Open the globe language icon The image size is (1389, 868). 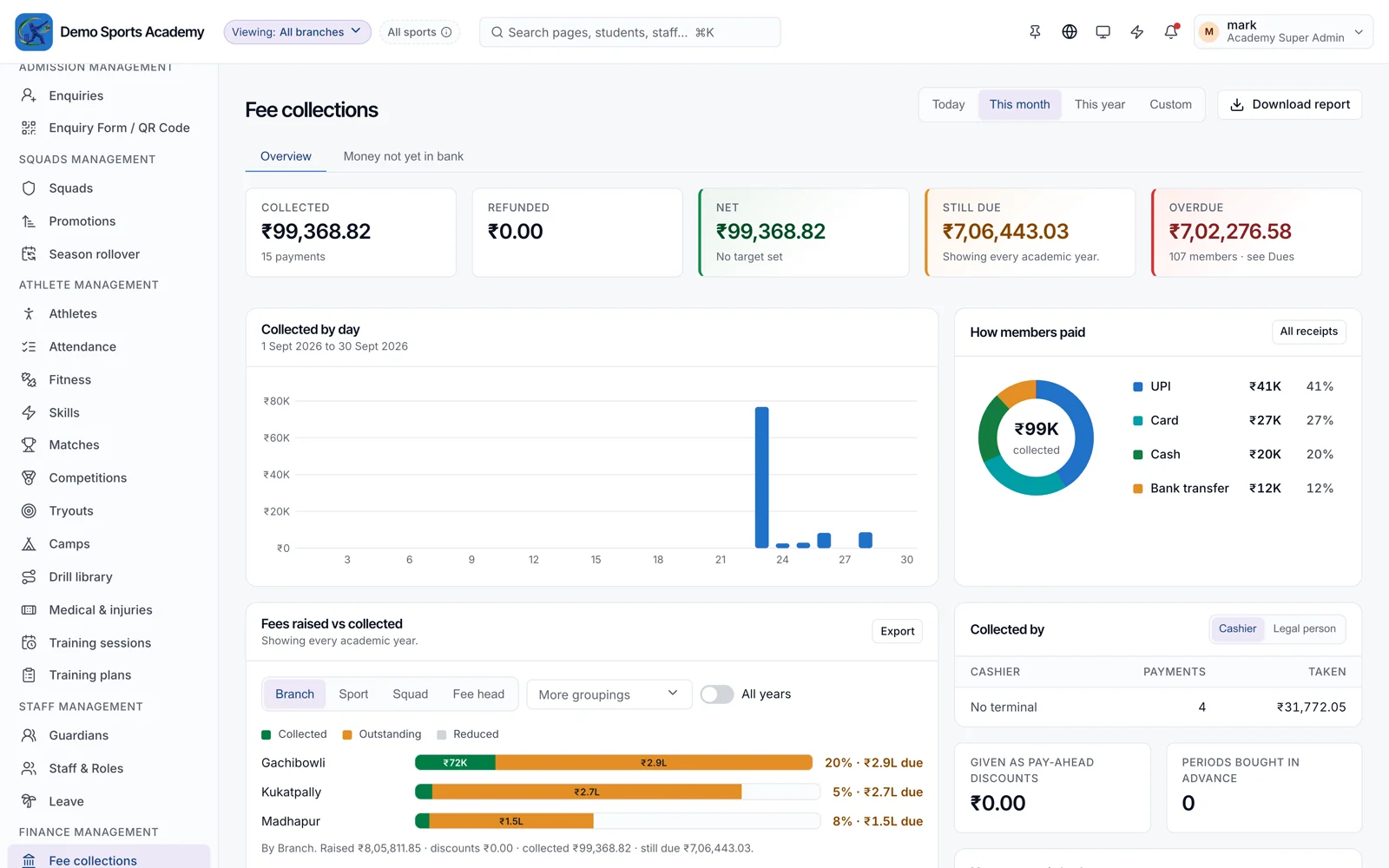coord(1070,32)
